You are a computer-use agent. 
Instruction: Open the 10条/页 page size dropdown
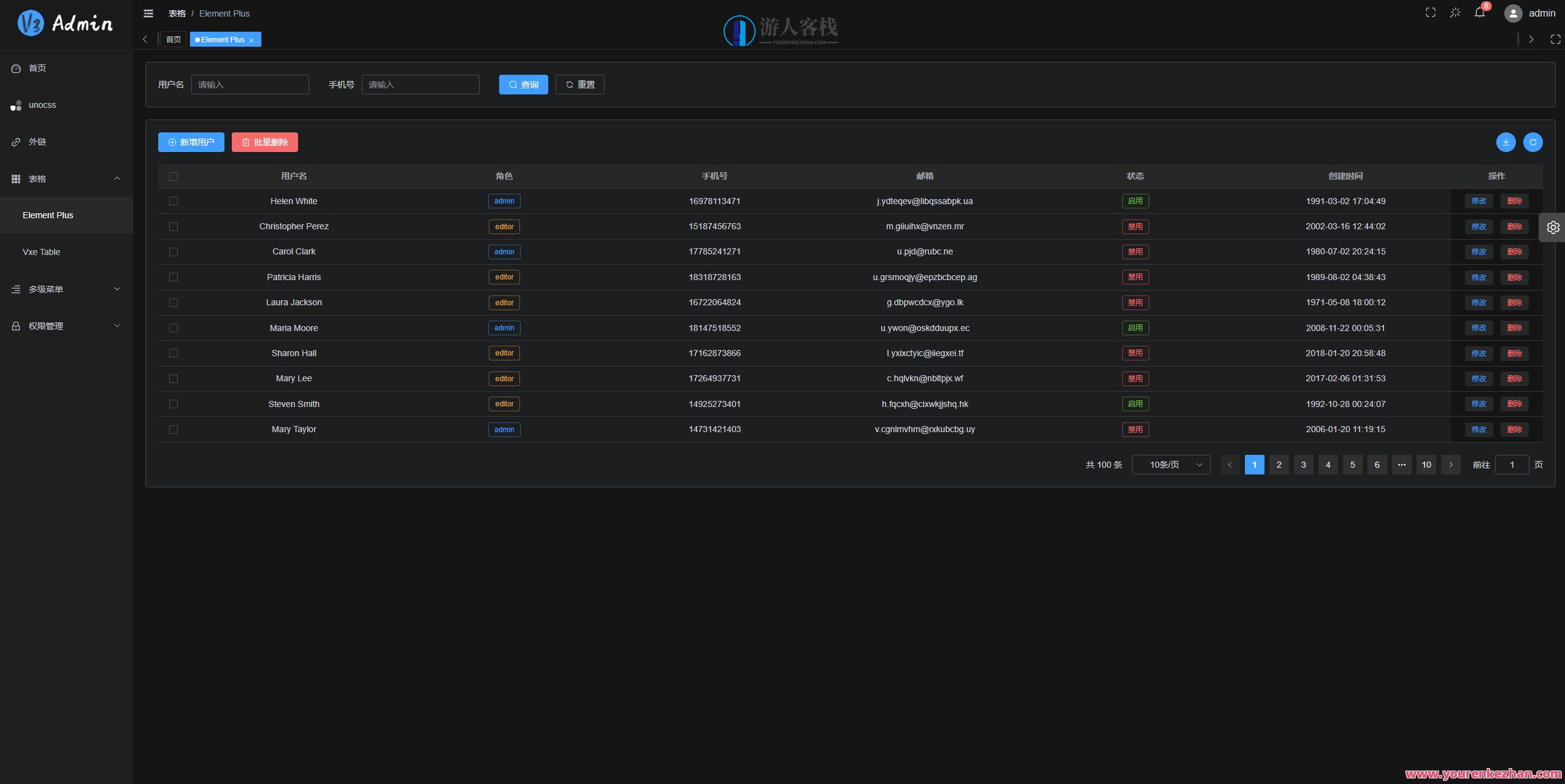pyautogui.click(x=1170, y=464)
